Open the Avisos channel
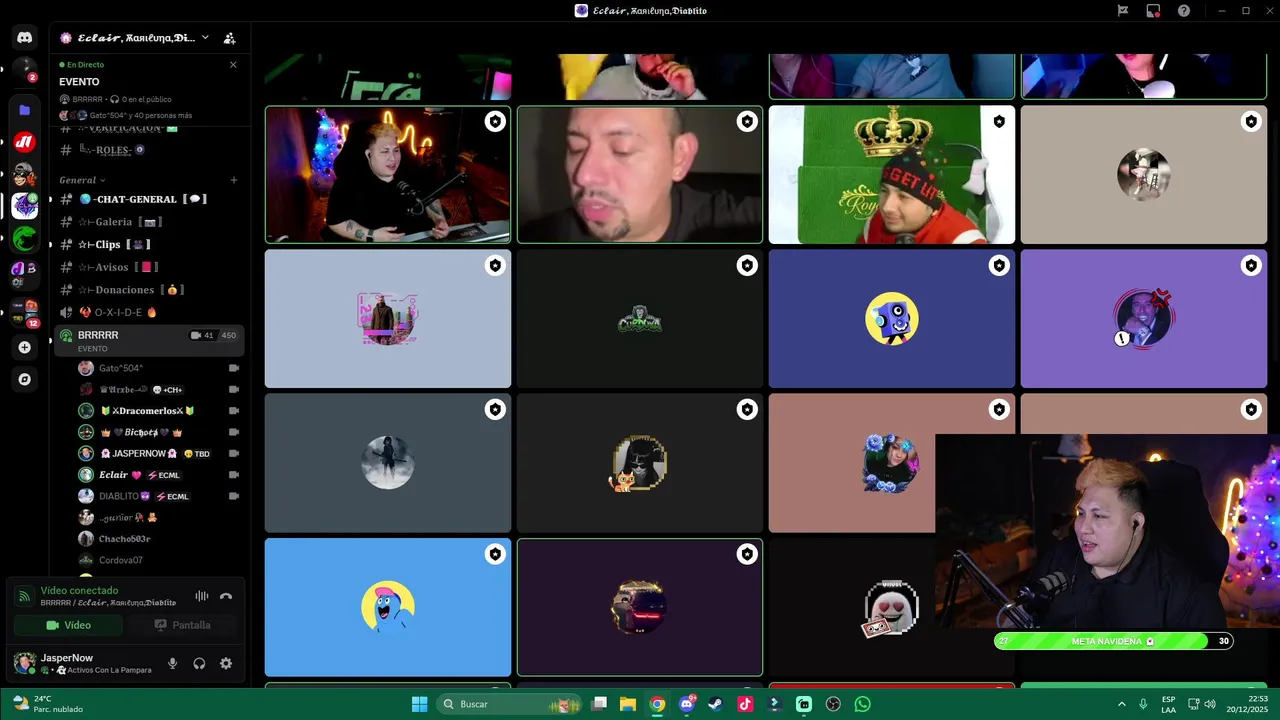The image size is (1280, 720). point(149,267)
